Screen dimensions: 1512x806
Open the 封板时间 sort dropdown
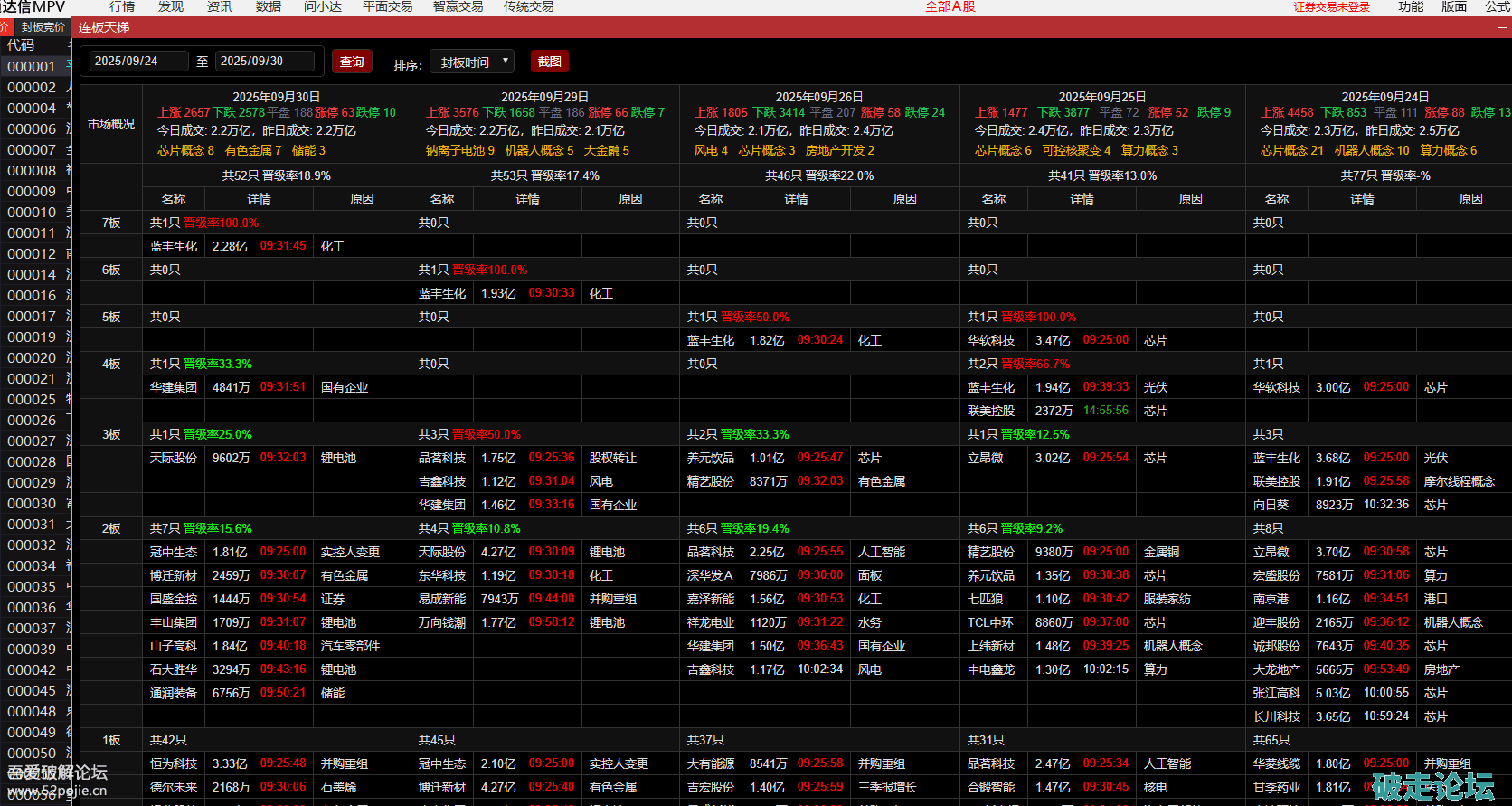(472, 62)
